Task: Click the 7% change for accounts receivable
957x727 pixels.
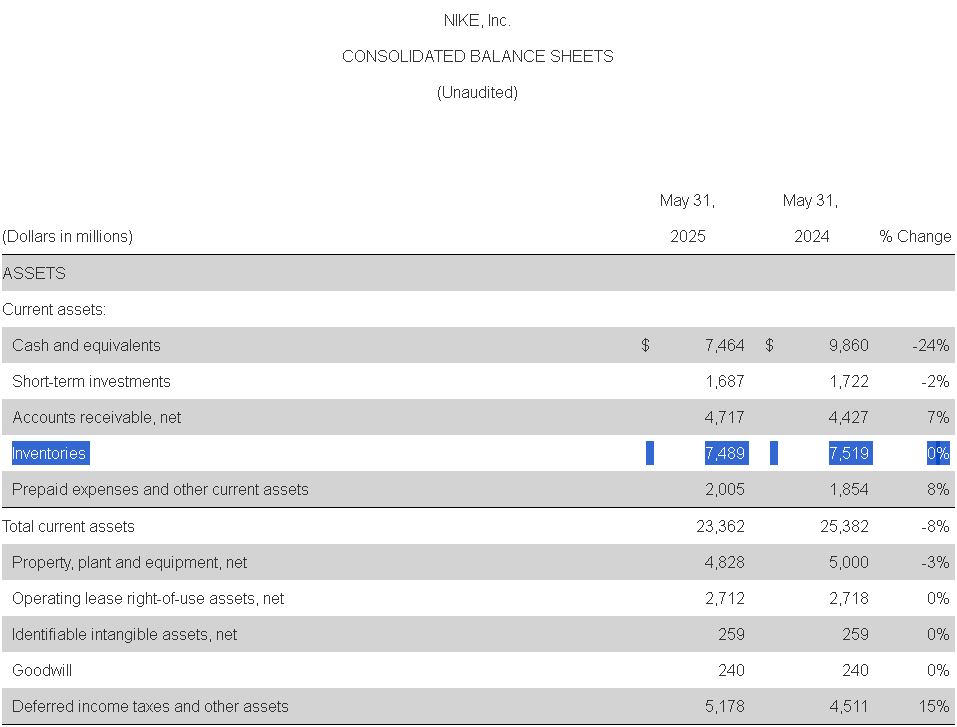Action: 938,418
